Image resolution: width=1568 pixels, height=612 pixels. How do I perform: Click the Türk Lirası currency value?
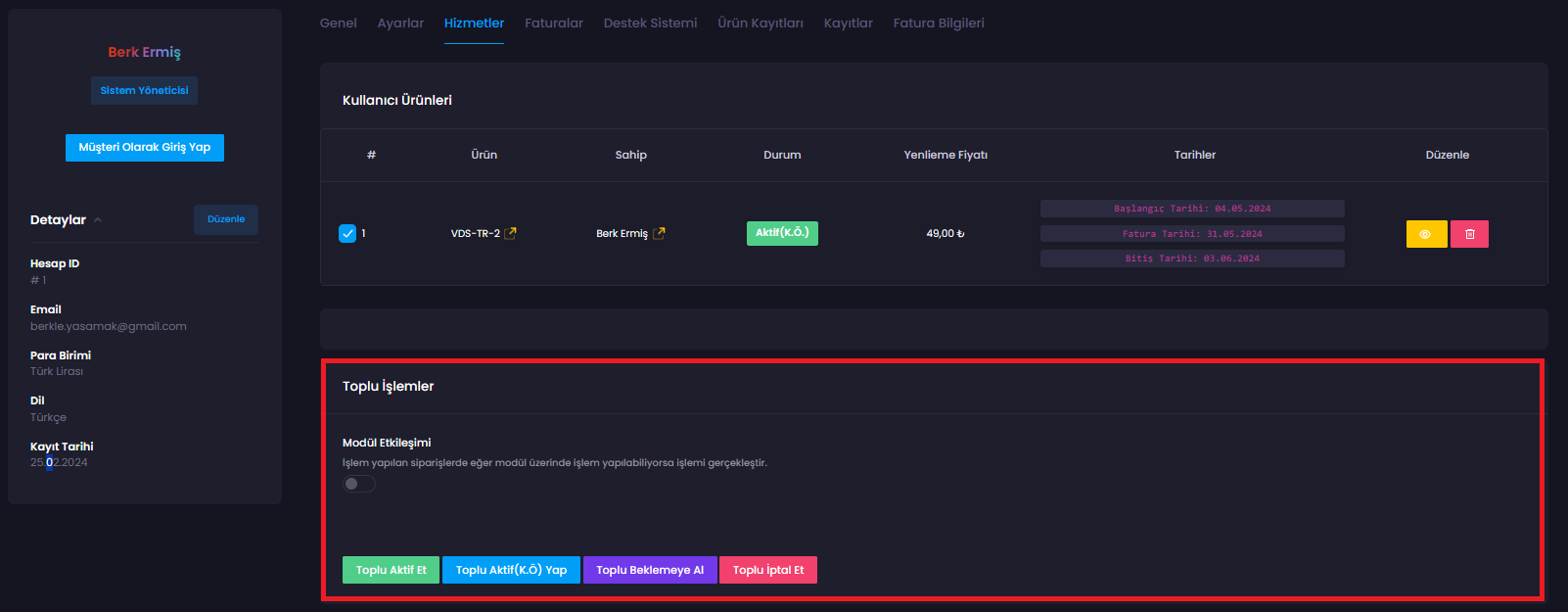57,371
